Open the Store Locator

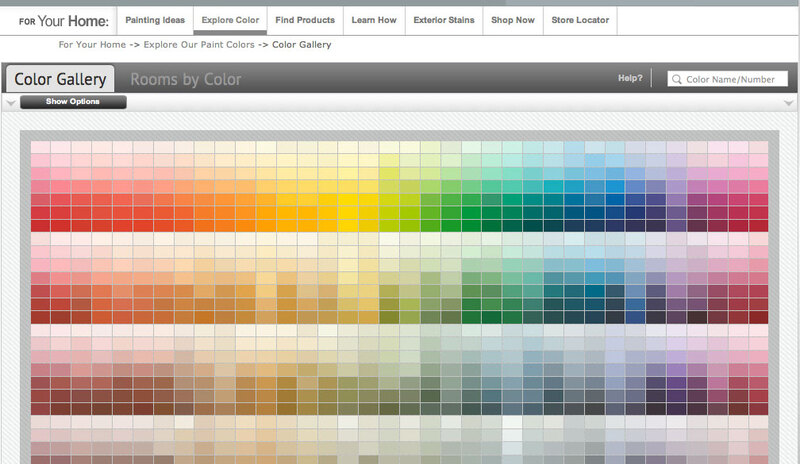click(x=578, y=20)
